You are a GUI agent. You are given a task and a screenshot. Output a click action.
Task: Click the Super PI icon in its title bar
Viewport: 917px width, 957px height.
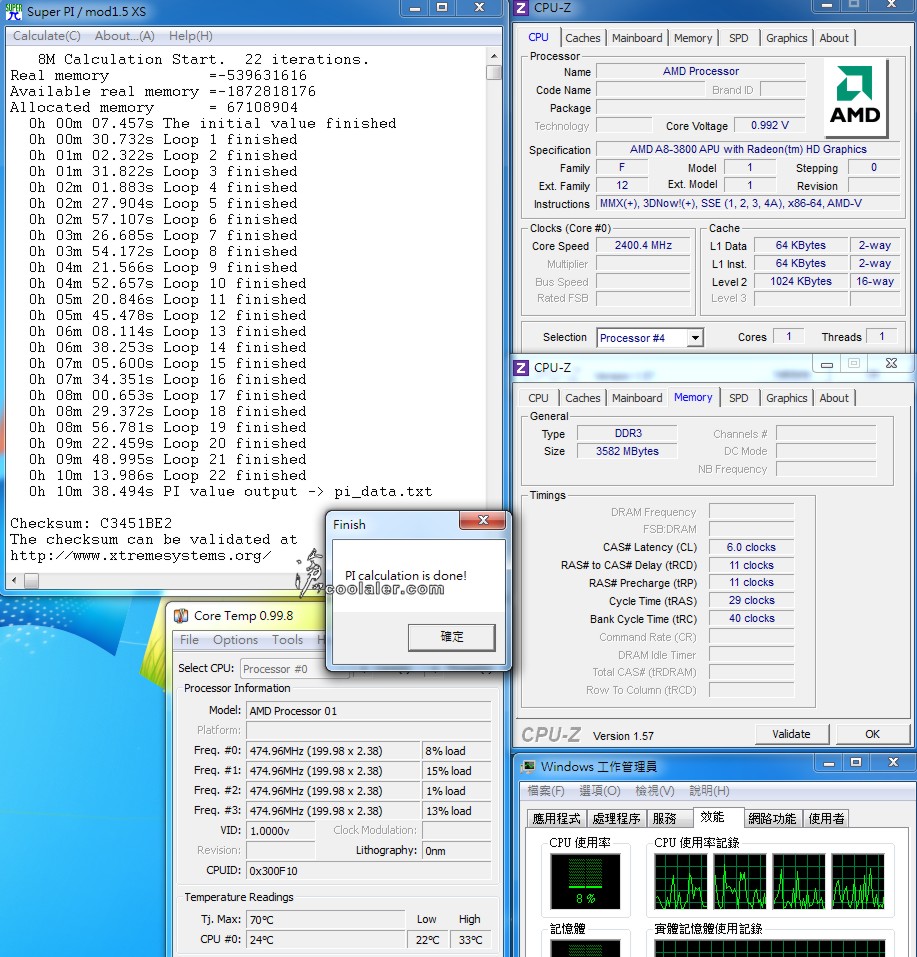[14, 10]
